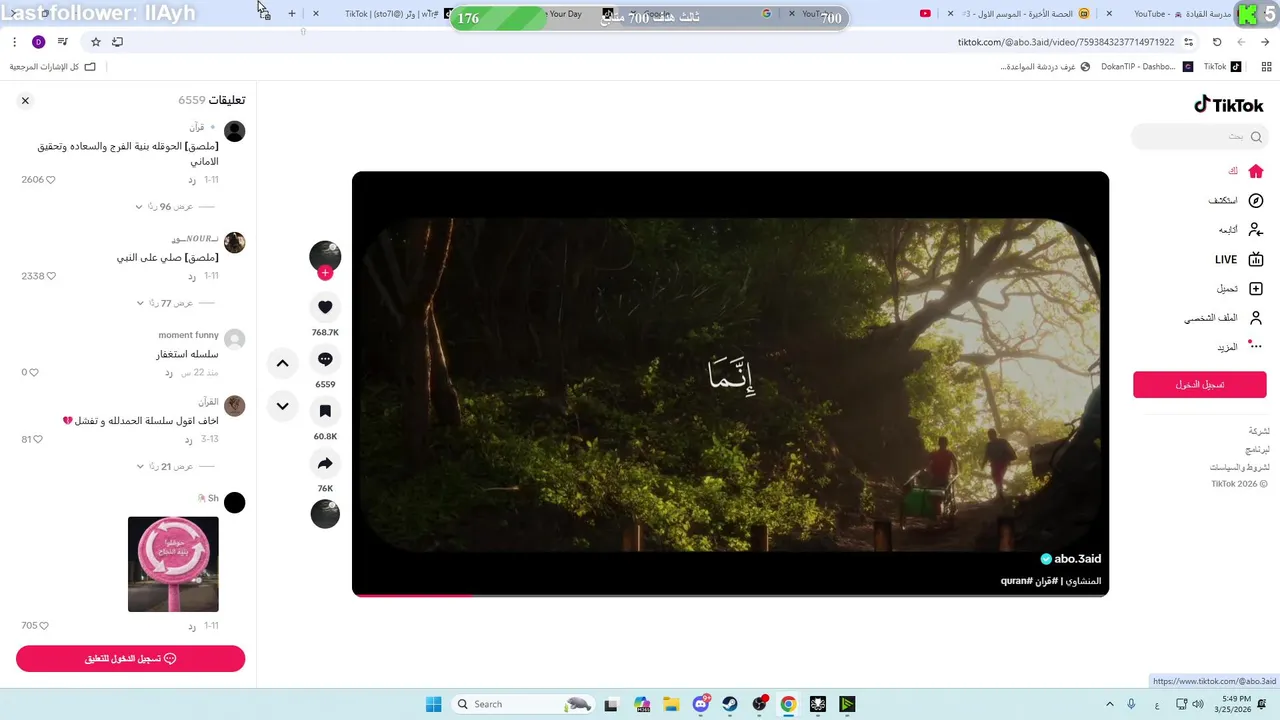Image resolution: width=1280 pixels, height=720 pixels.
Task: Open the Windows Start menu
Action: 433,704
